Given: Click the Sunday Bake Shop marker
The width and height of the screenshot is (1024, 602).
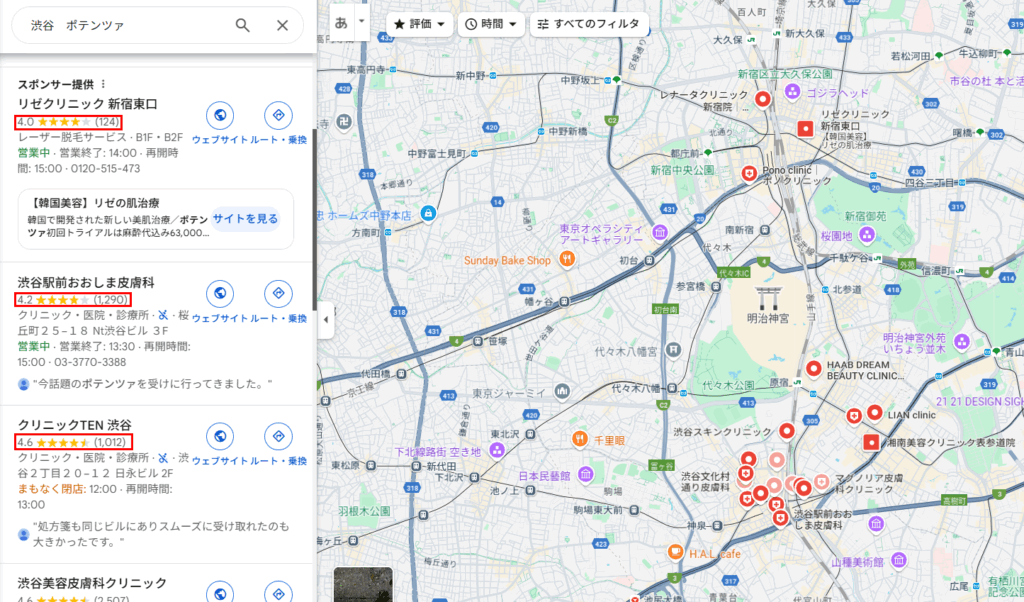Looking at the screenshot, I should [x=567, y=260].
